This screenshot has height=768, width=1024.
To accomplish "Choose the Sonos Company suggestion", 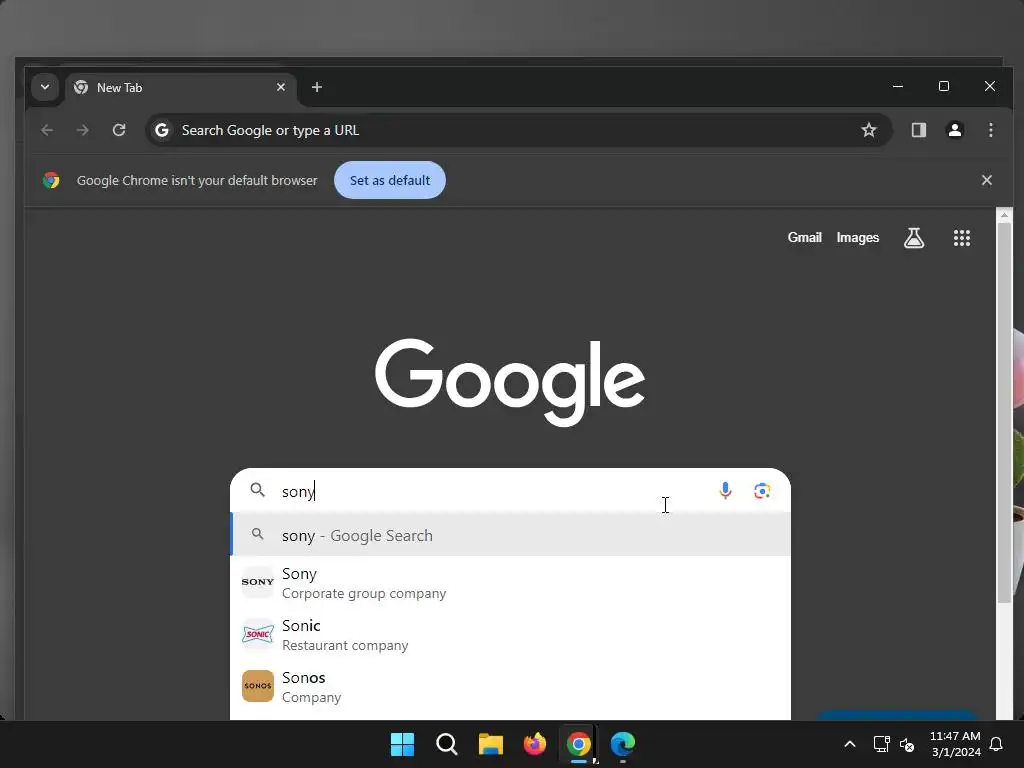I will (511, 686).
